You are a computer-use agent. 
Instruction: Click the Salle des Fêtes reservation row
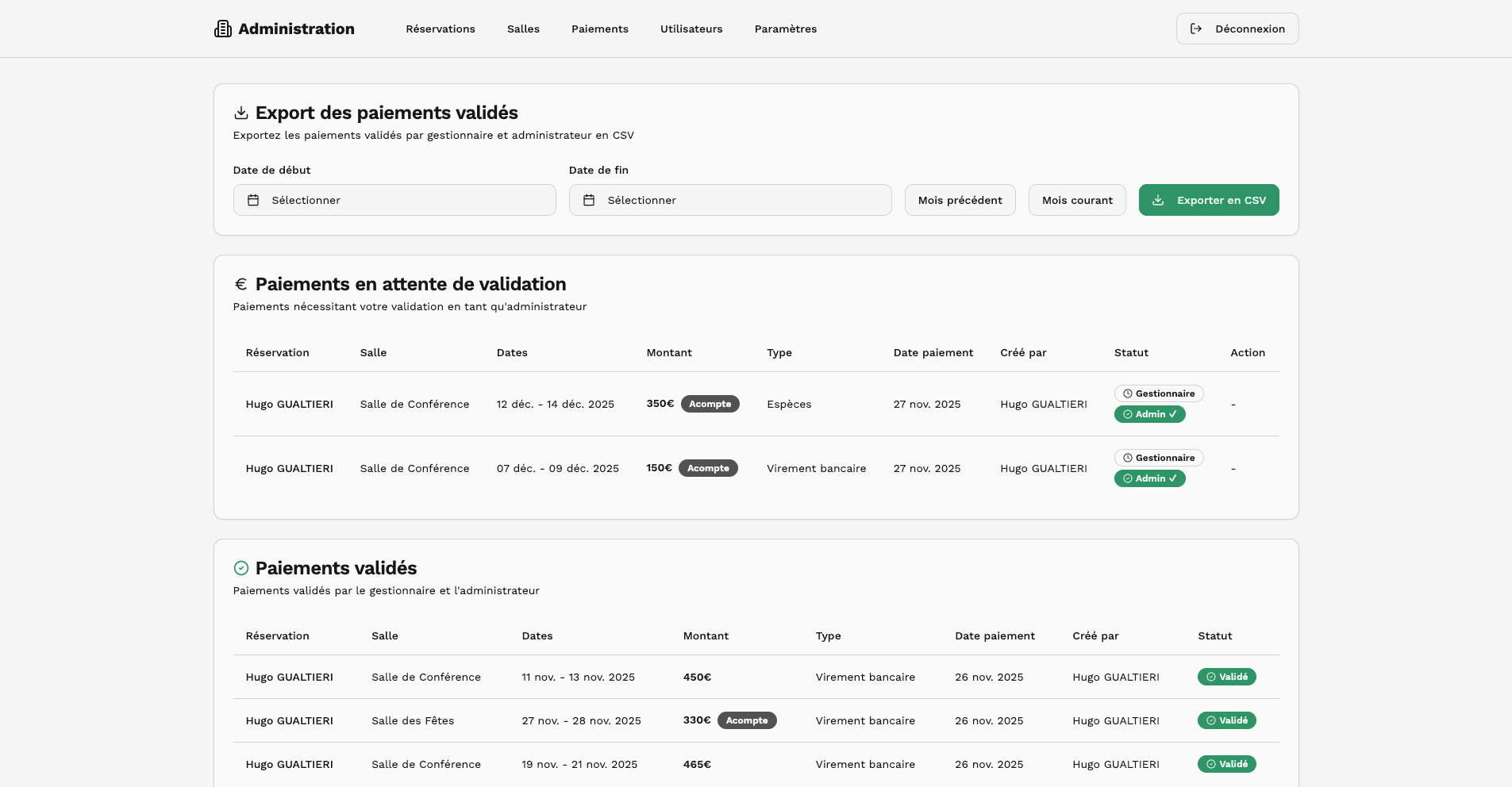(412, 720)
